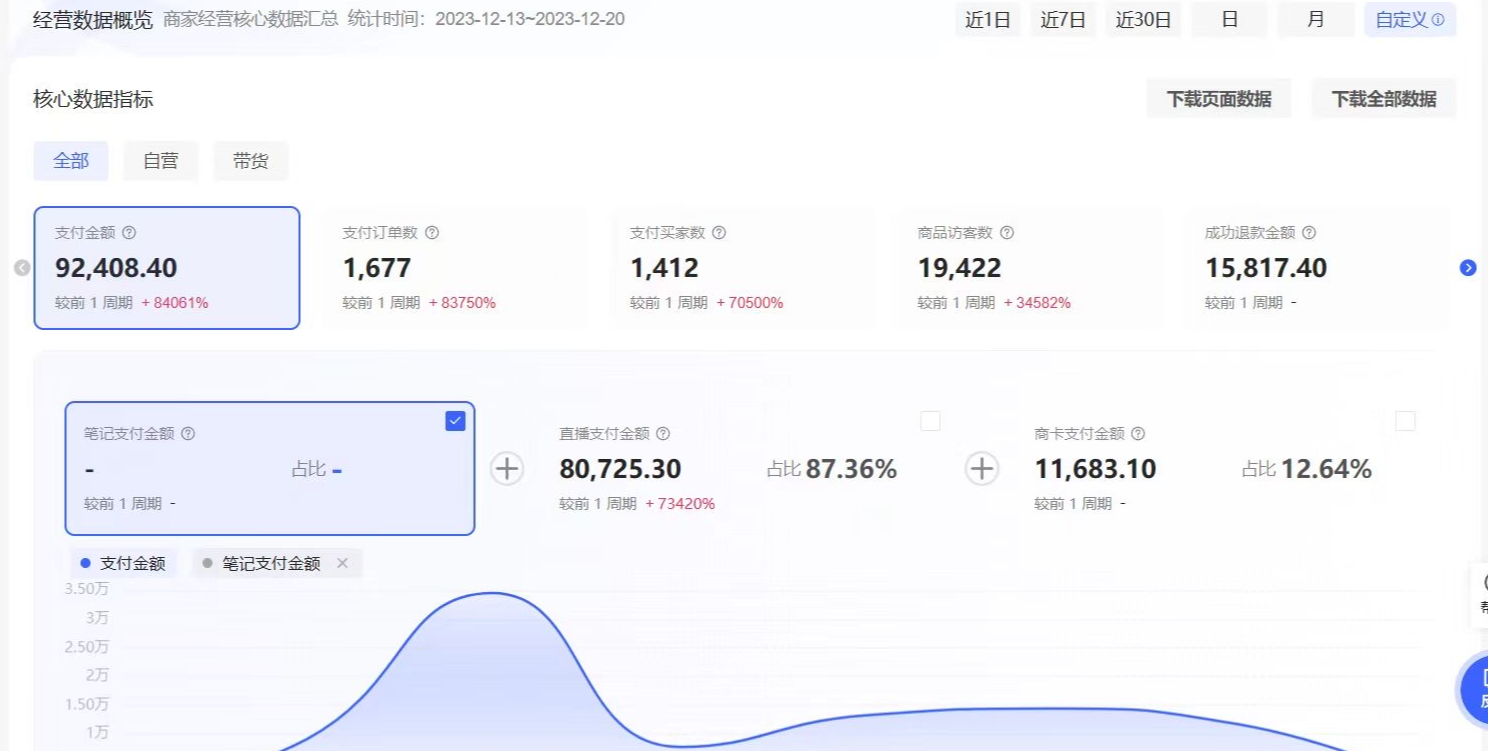Viewport: 1488px width, 751px height.
Task: Click the 下载全部数据 button
Action: 1383,99
